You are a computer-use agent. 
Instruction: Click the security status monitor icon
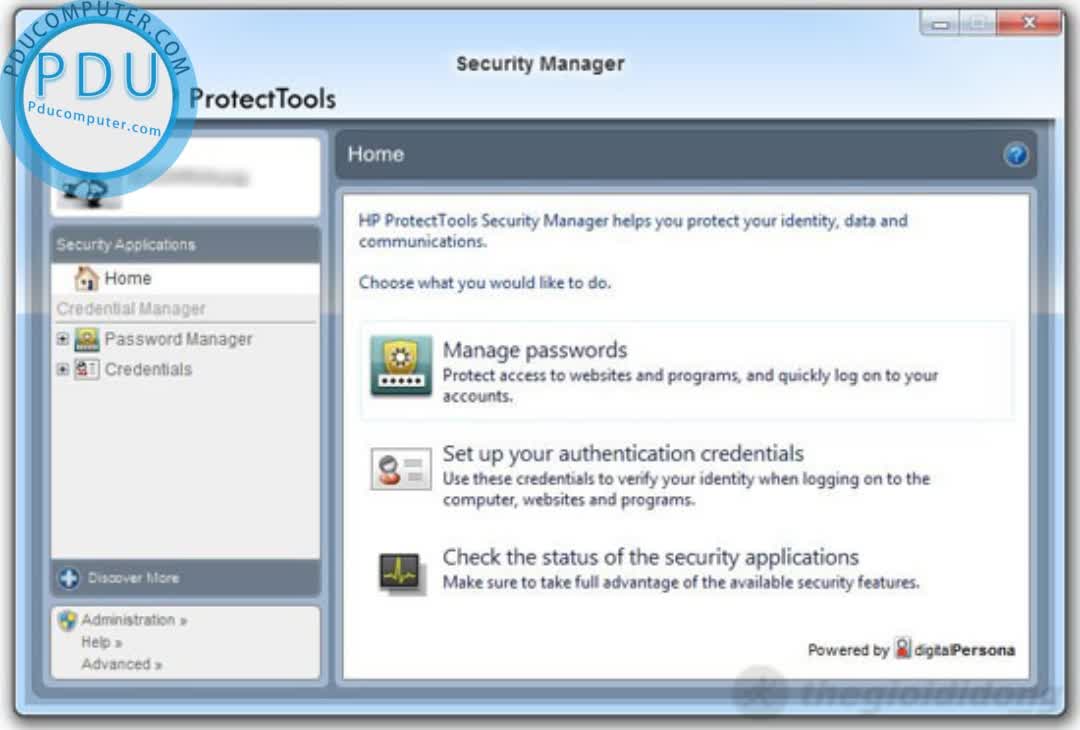(x=401, y=571)
